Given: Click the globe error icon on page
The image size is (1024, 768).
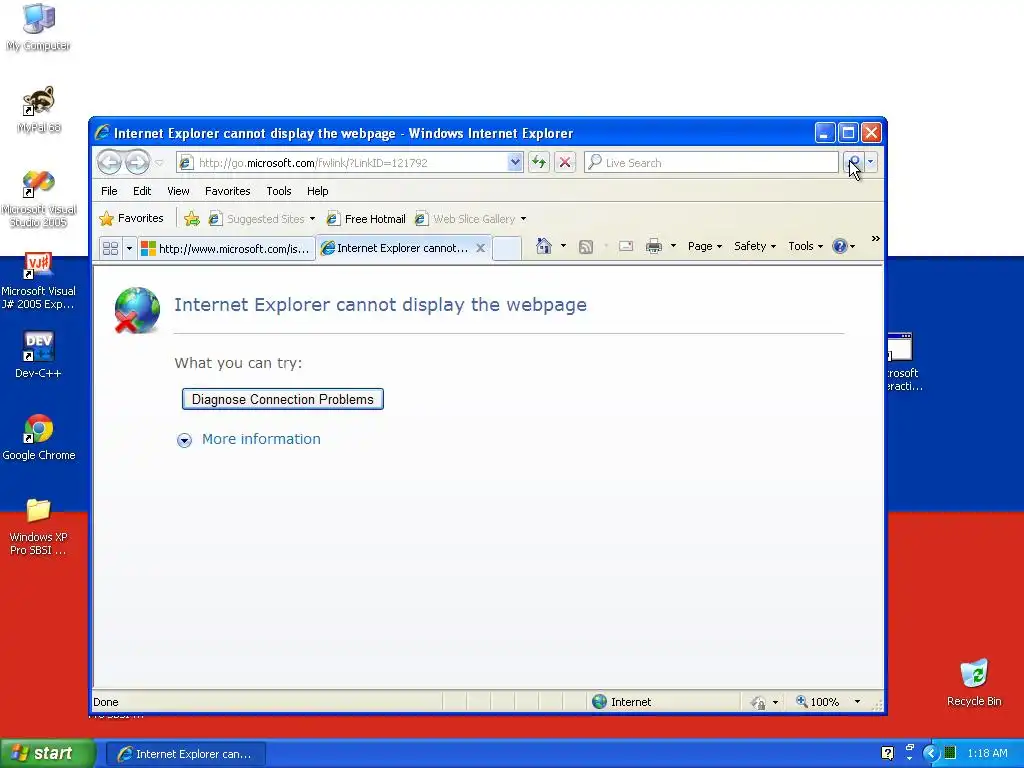Looking at the screenshot, I should (136, 310).
